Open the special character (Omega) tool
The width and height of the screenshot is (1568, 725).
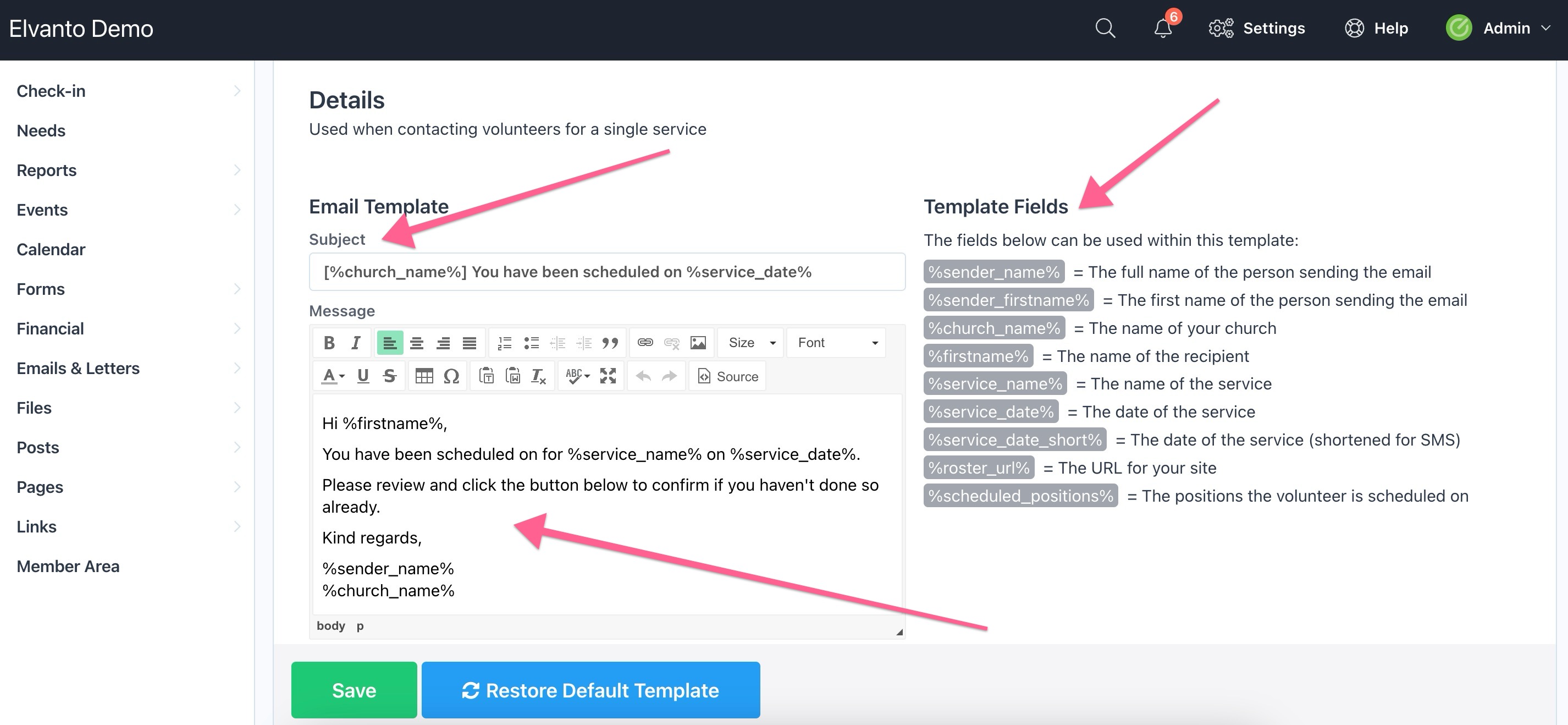(451, 376)
